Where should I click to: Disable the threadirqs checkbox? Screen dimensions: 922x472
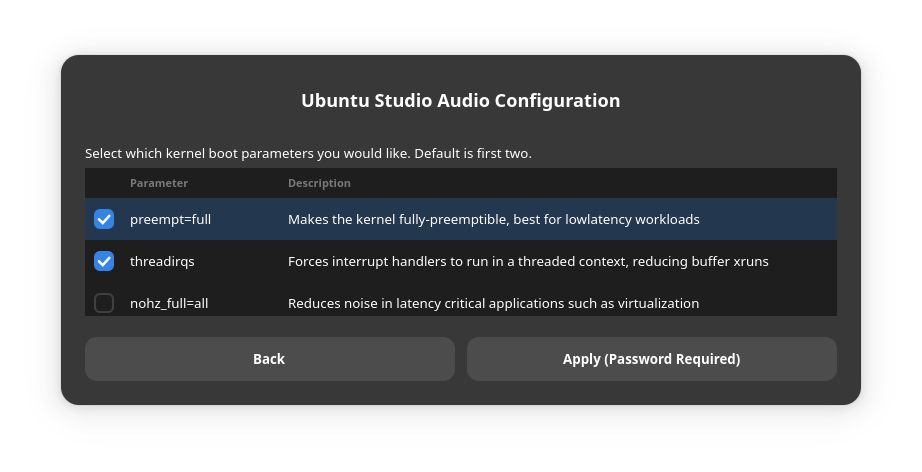[104, 261]
